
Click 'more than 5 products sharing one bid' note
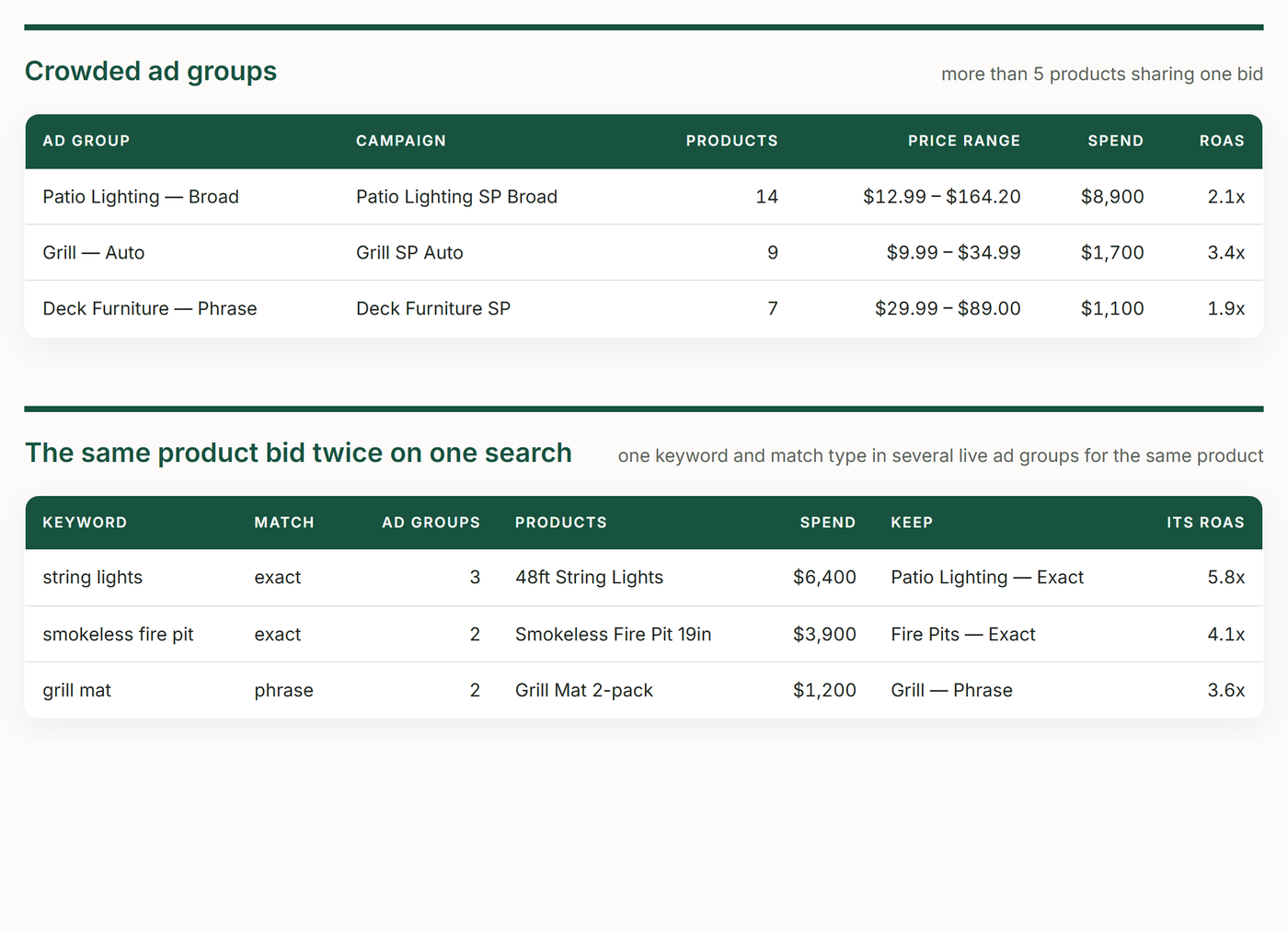1102,74
